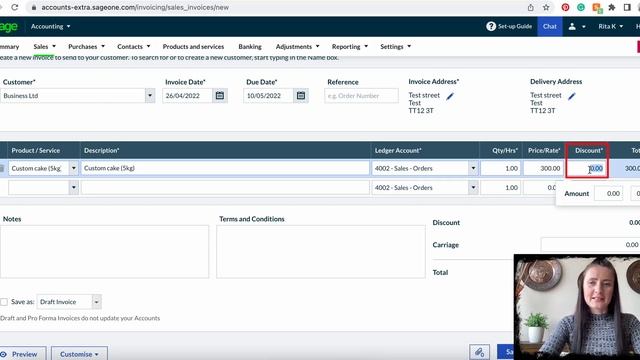
Task: Click the Description field with Custom cake (5kg)
Action: click(x=225, y=168)
